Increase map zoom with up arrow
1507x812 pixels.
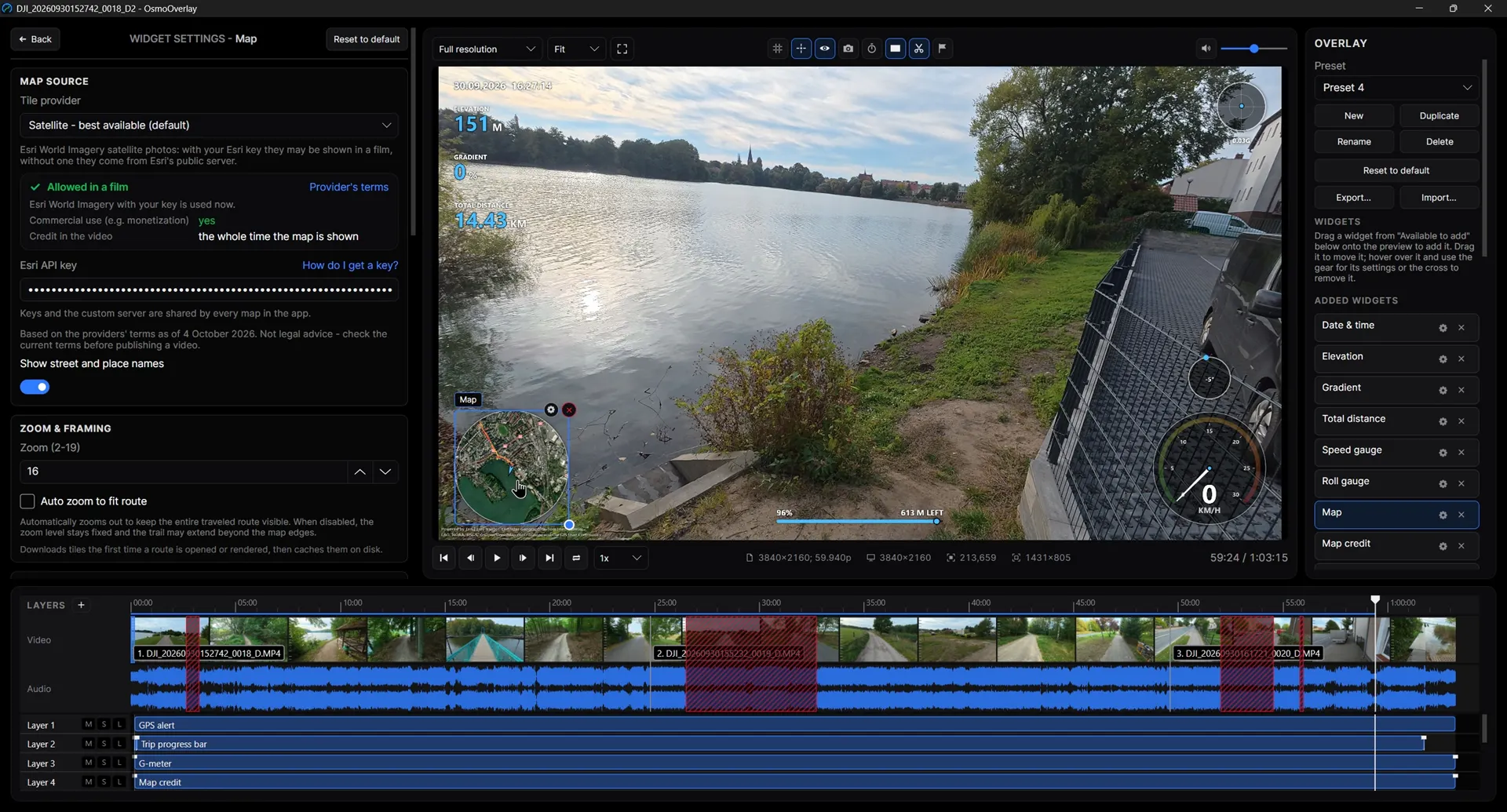[x=359, y=472]
